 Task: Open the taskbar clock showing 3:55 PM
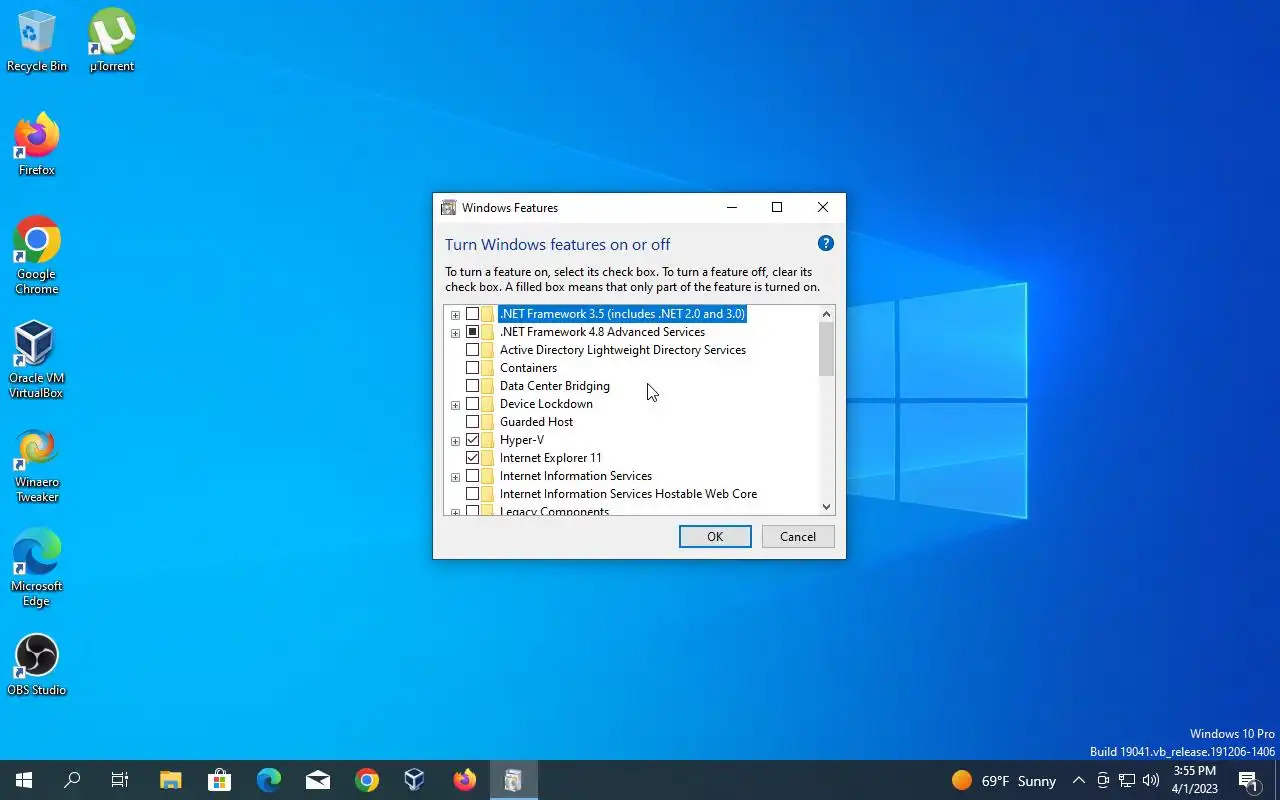(1195, 780)
